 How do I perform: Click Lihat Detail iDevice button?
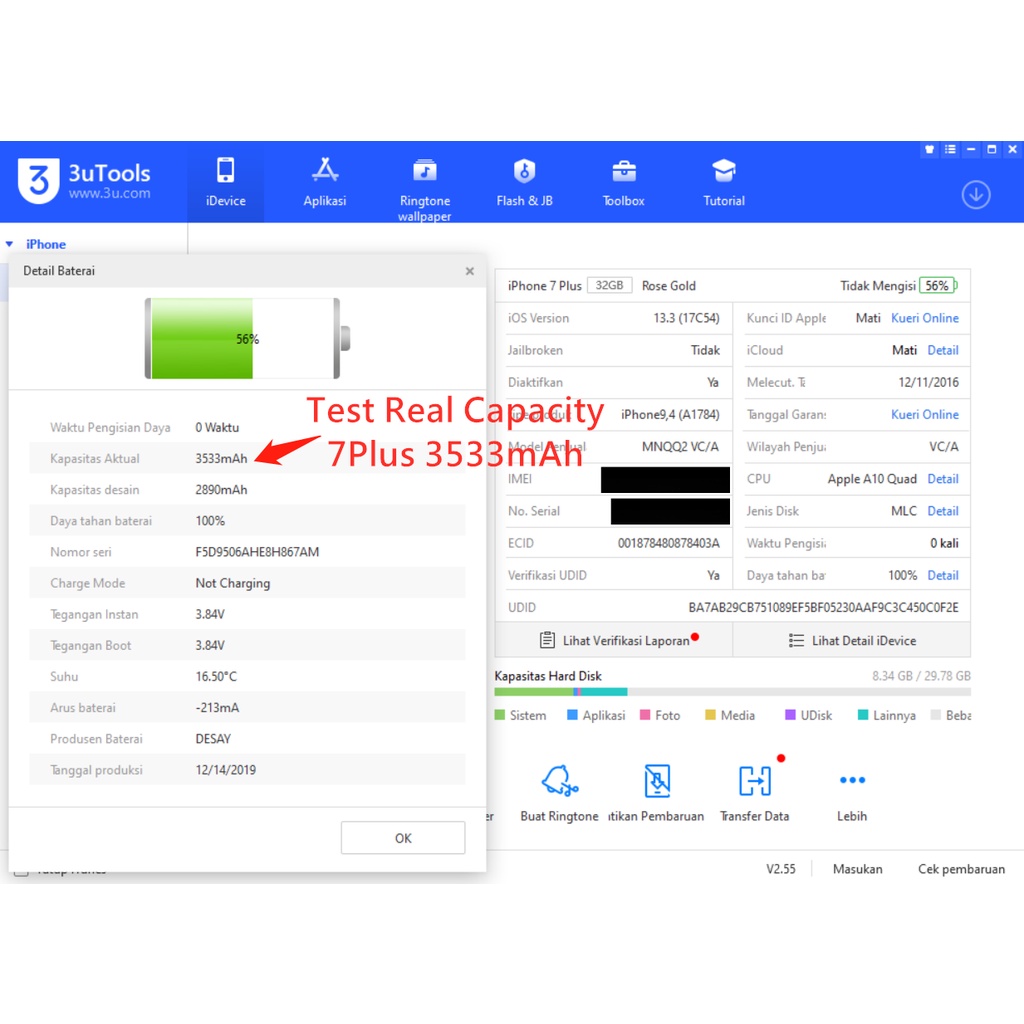click(x=852, y=641)
